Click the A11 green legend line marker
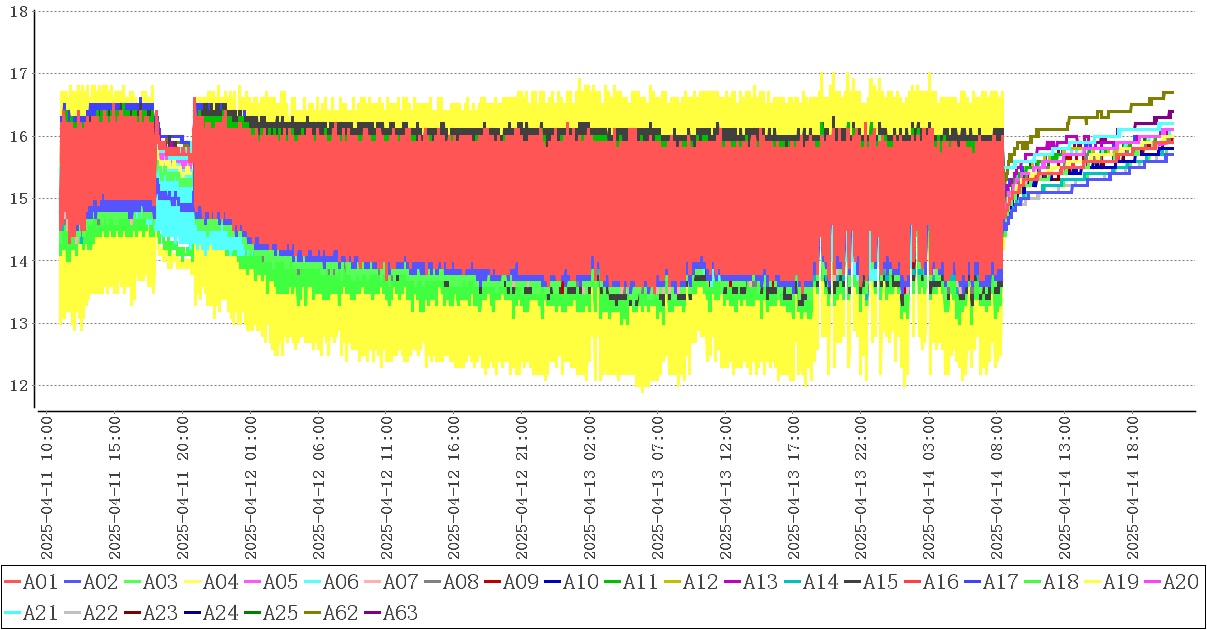 [x=612, y=582]
